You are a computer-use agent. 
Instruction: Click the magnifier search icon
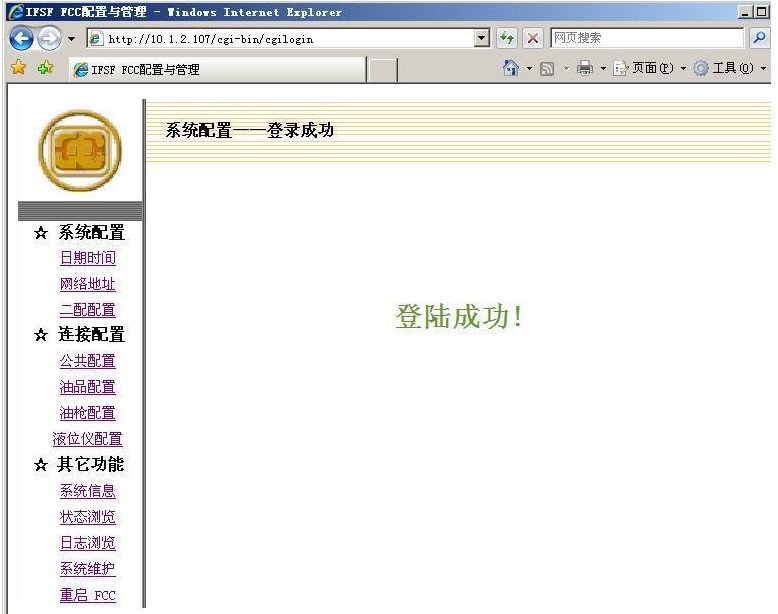coord(759,38)
